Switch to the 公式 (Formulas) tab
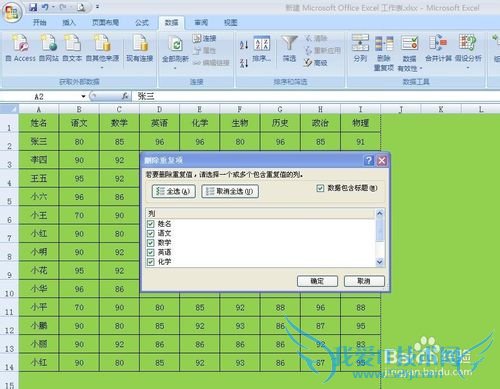 point(142,22)
